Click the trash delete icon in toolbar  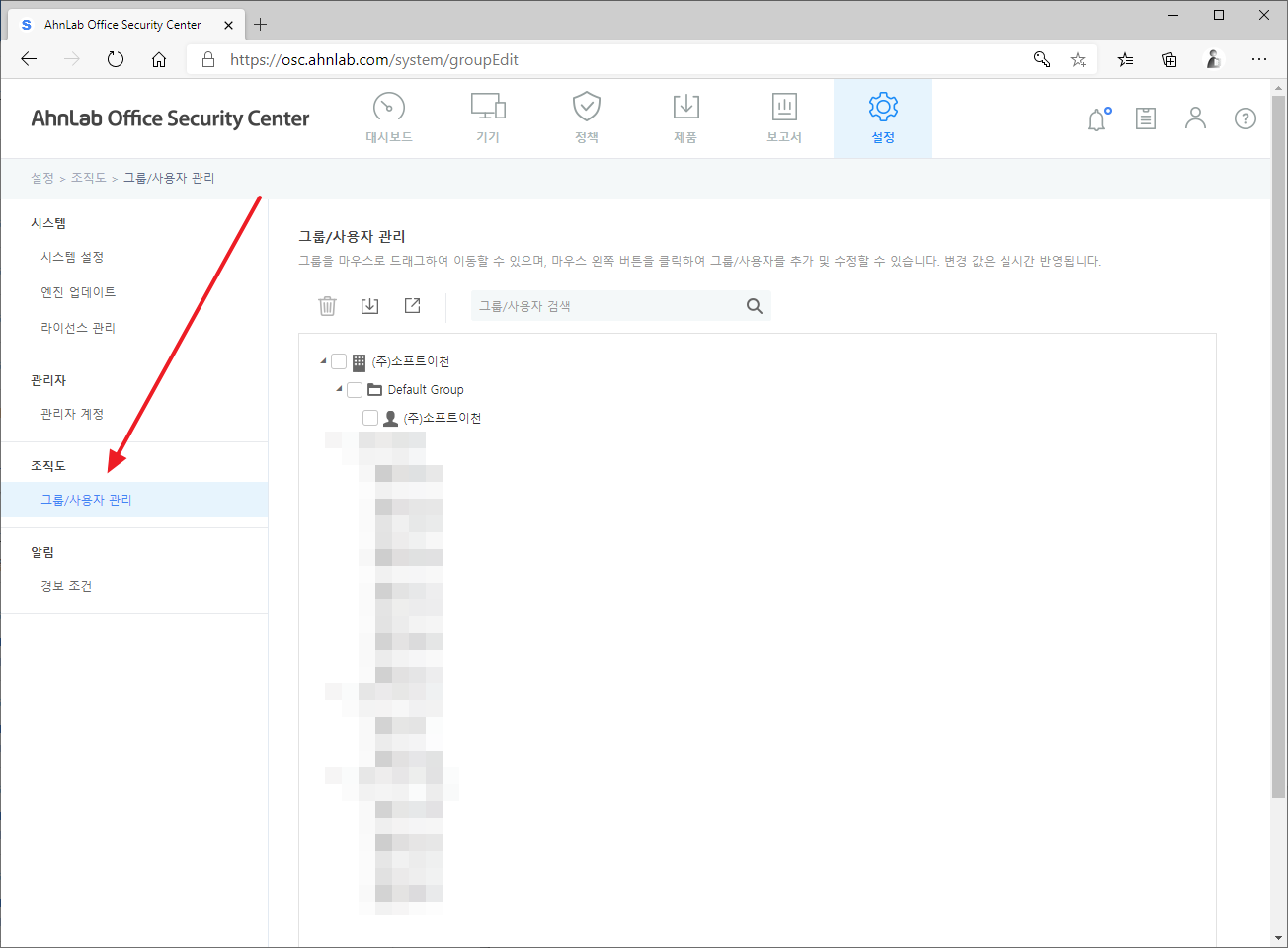pyautogui.click(x=328, y=306)
